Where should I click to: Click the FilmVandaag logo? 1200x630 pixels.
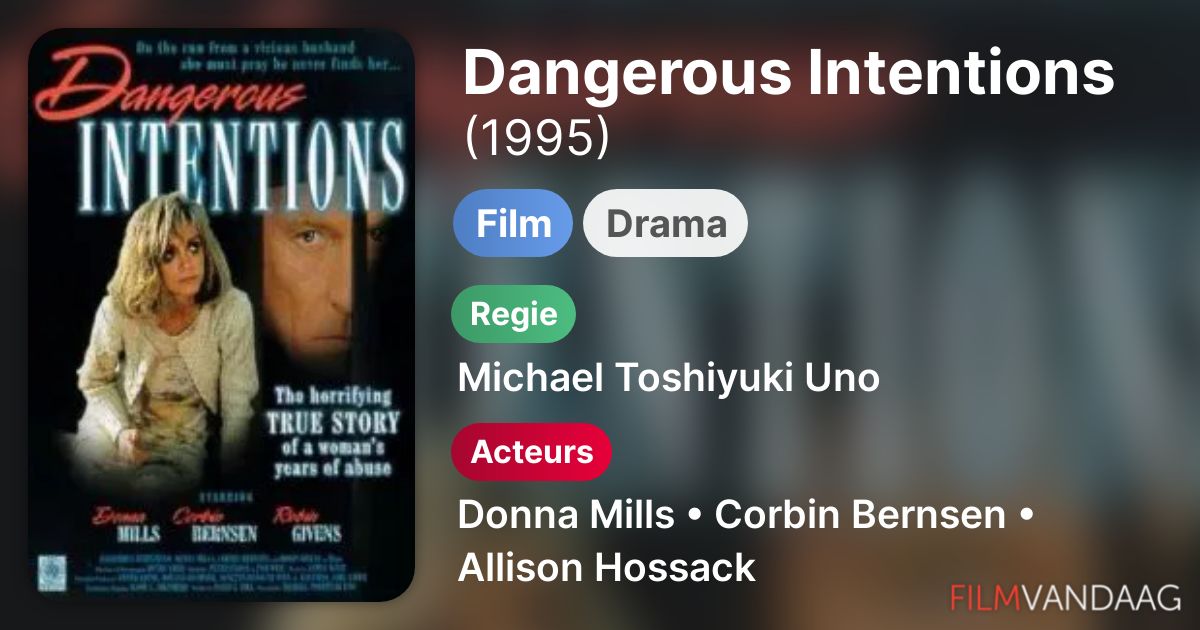tap(1065, 597)
